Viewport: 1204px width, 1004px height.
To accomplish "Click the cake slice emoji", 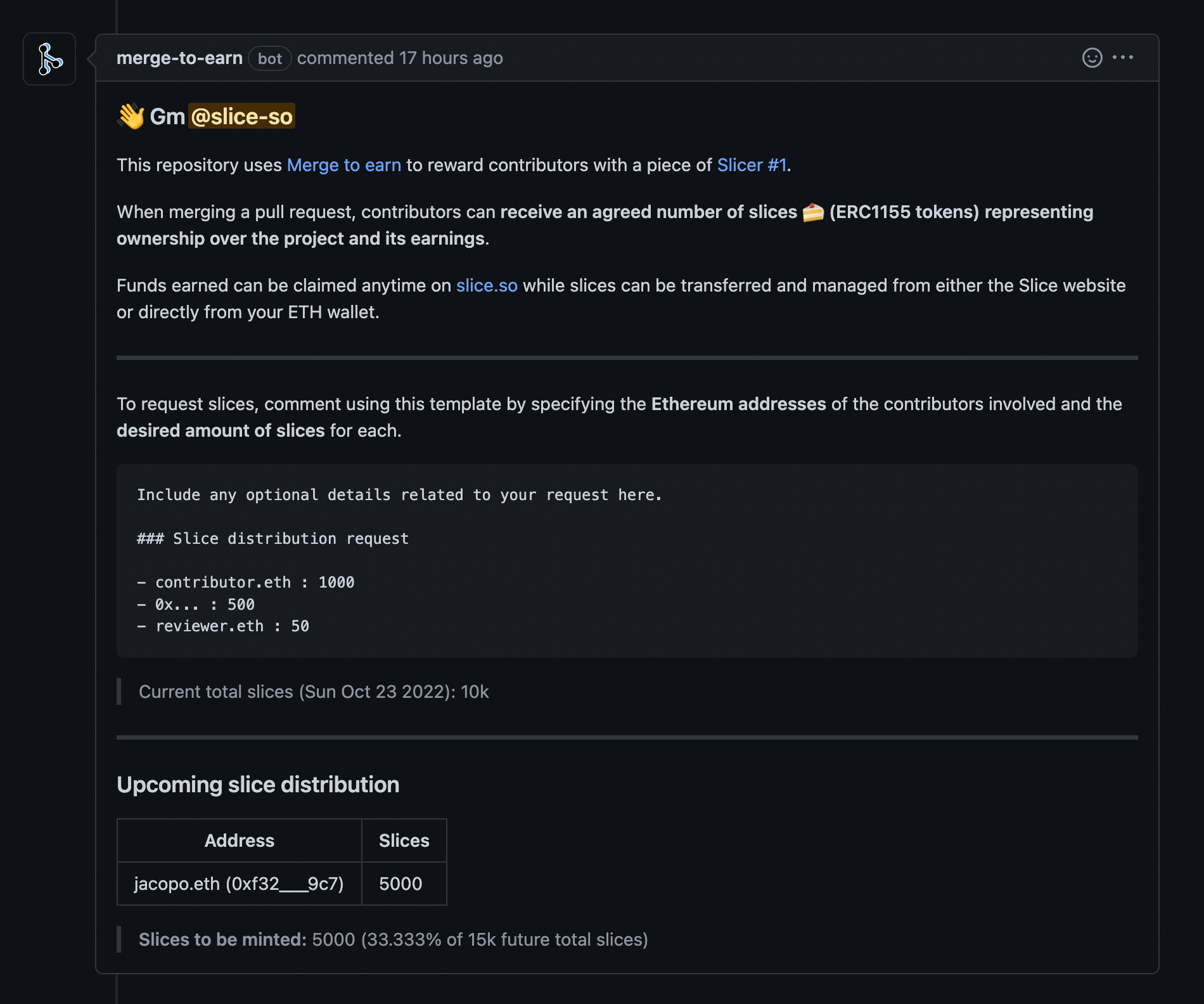I will click(x=813, y=212).
